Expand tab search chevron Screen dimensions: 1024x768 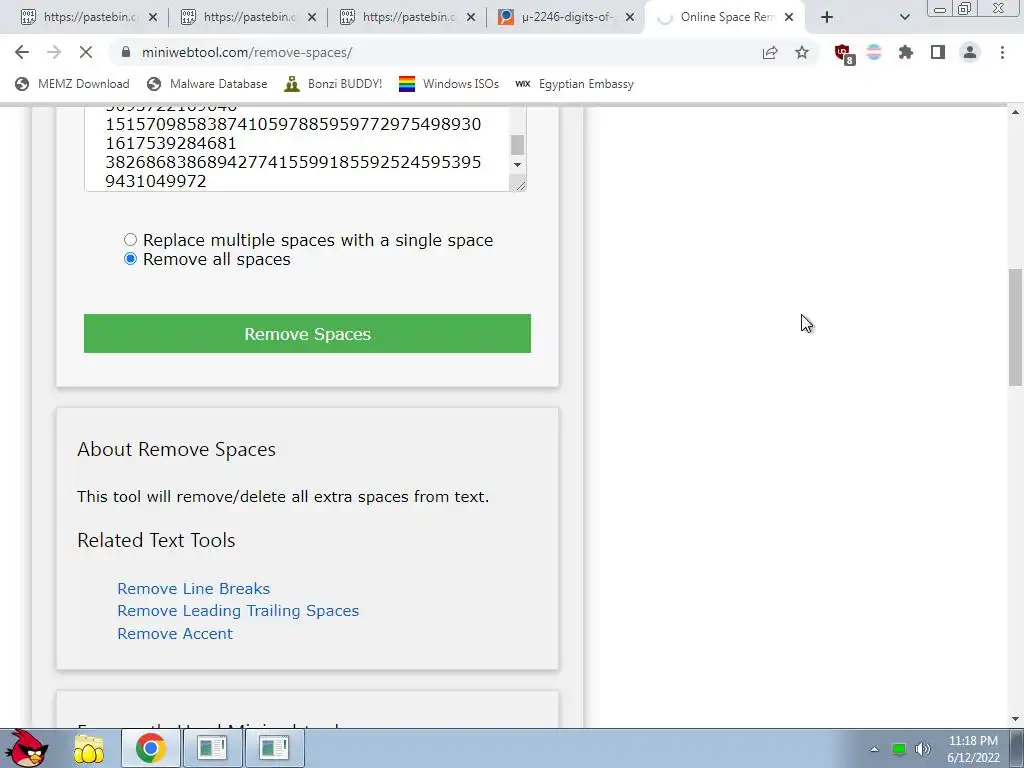click(904, 17)
